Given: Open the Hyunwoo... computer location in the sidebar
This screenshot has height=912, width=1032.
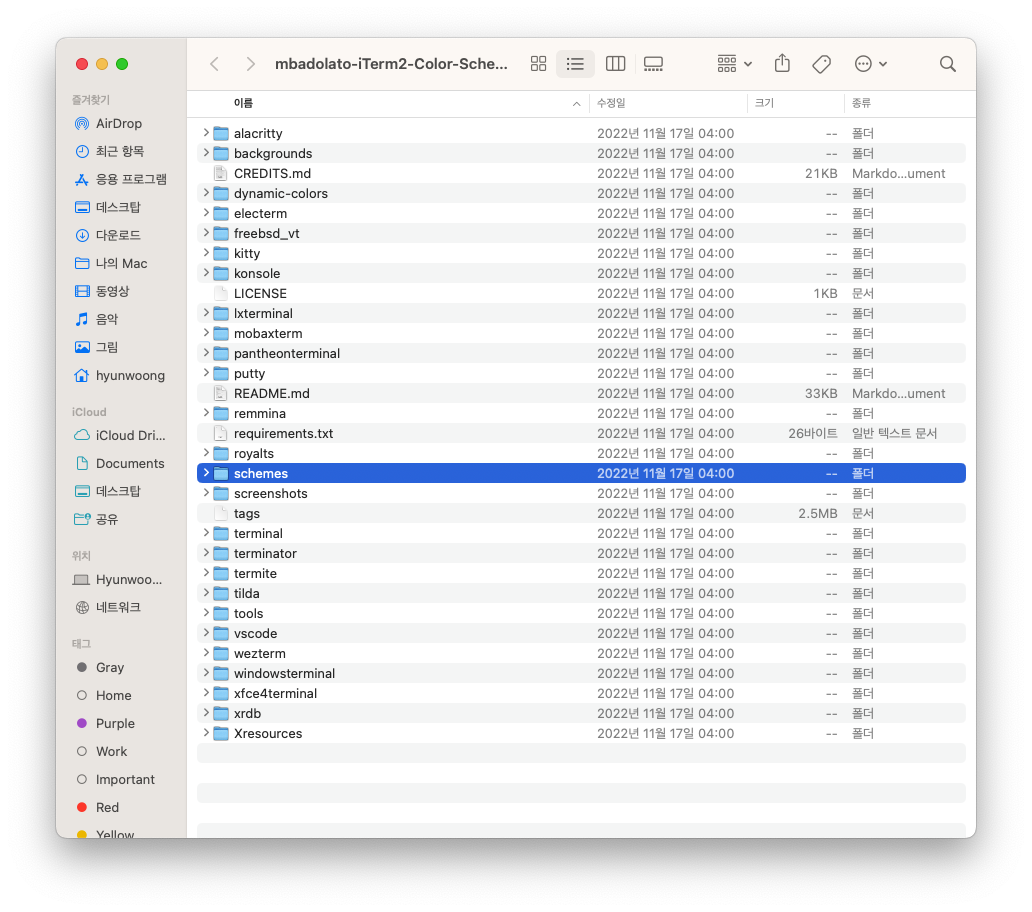Looking at the screenshot, I should (x=119, y=580).
